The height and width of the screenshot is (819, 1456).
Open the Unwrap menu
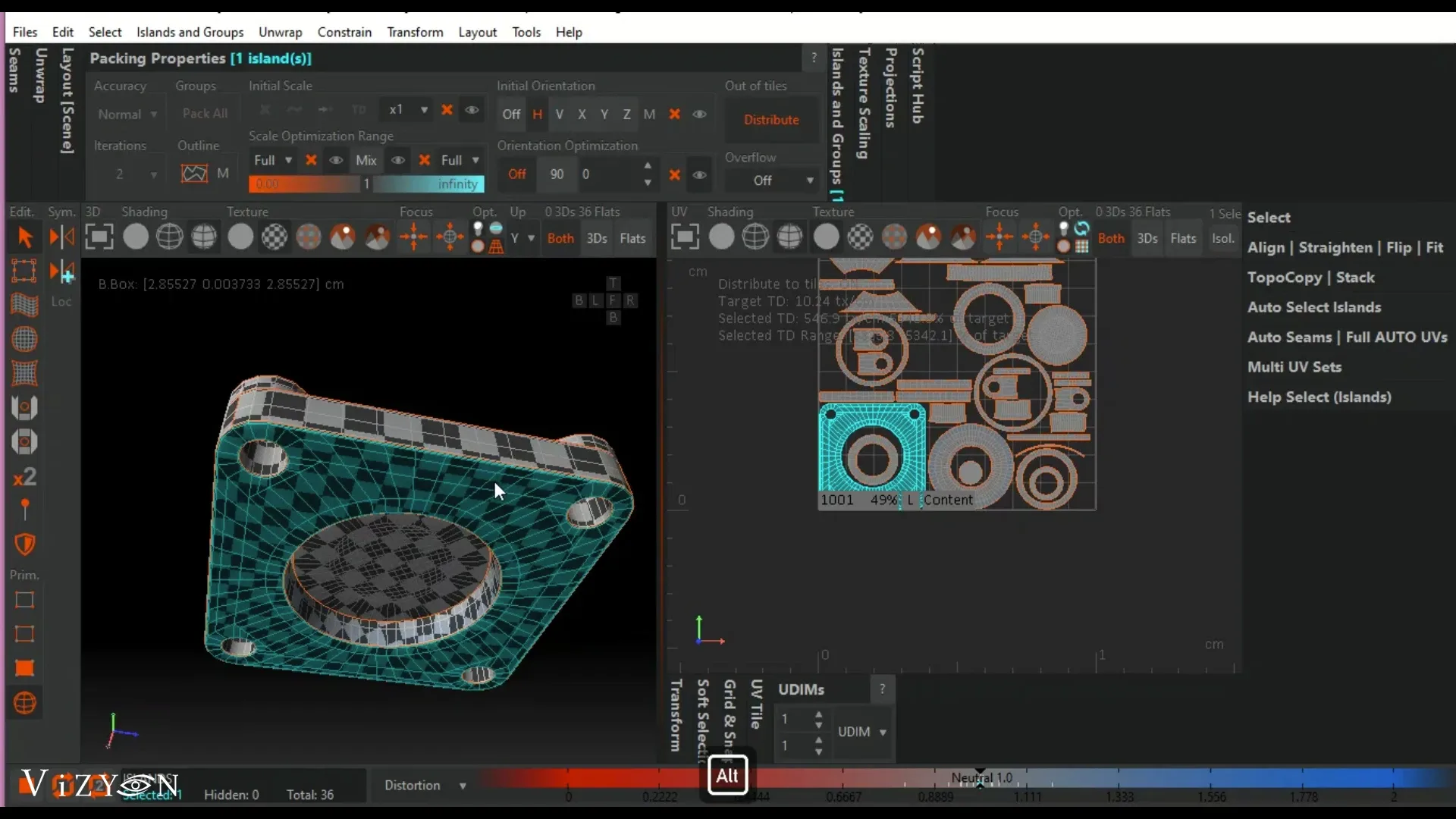280,32
